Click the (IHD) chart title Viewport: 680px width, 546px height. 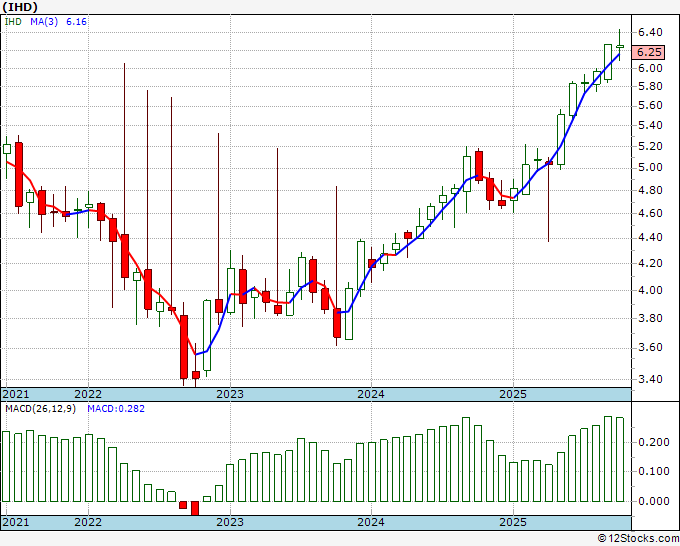[x=20, y=7]
